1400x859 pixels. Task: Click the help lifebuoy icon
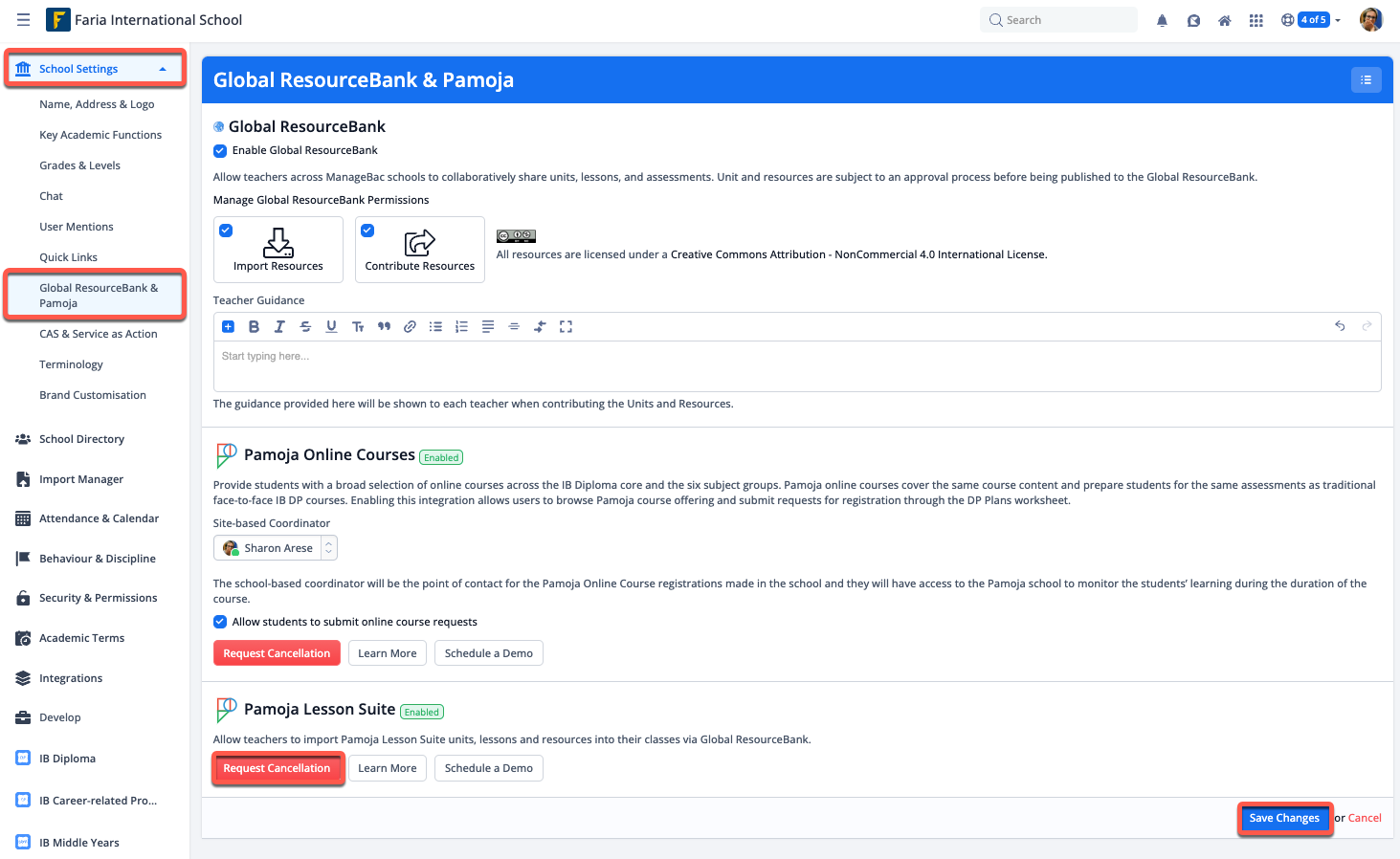pos(1287,20)
